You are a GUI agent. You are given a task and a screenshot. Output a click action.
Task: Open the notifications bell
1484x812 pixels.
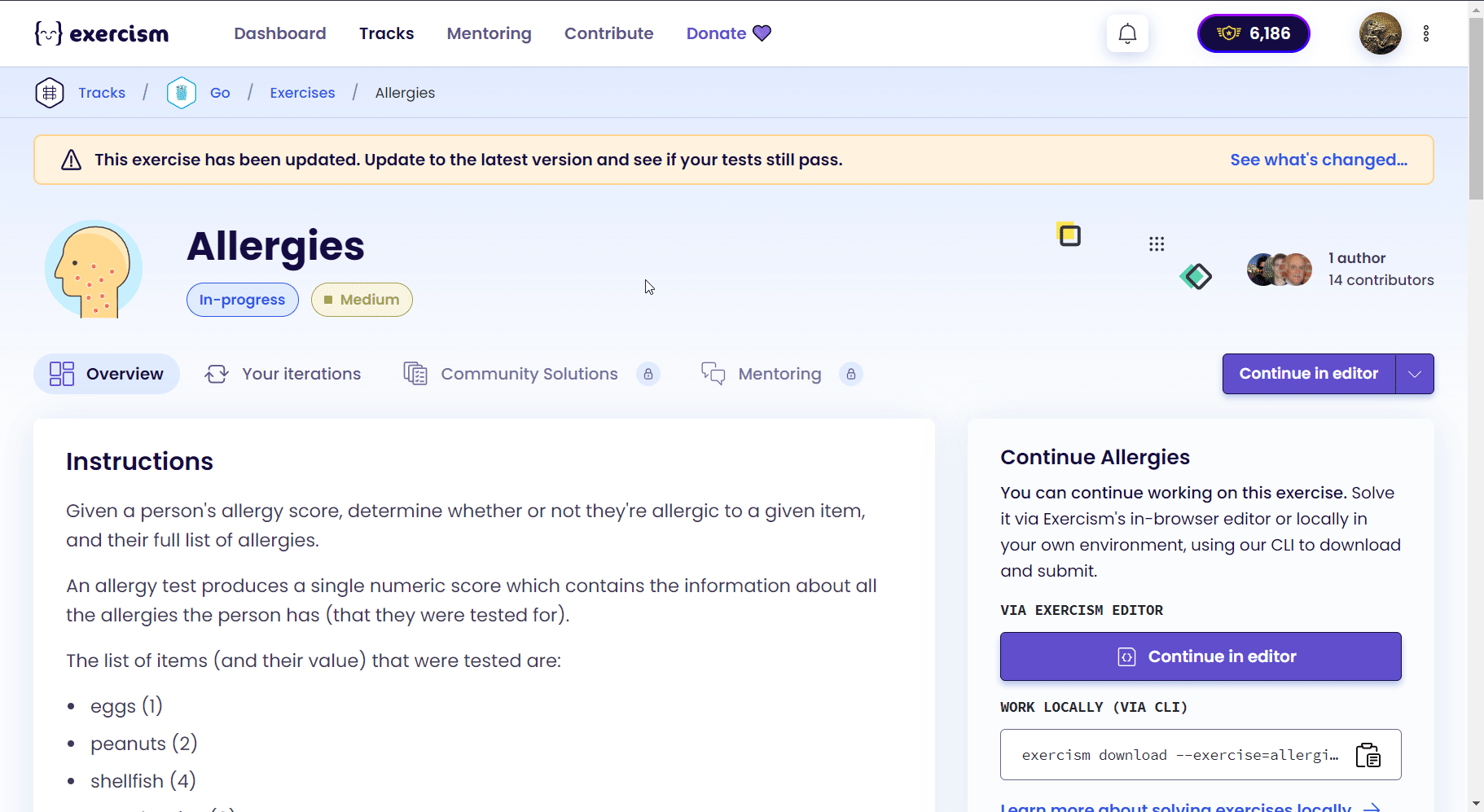pos(1127,33)
